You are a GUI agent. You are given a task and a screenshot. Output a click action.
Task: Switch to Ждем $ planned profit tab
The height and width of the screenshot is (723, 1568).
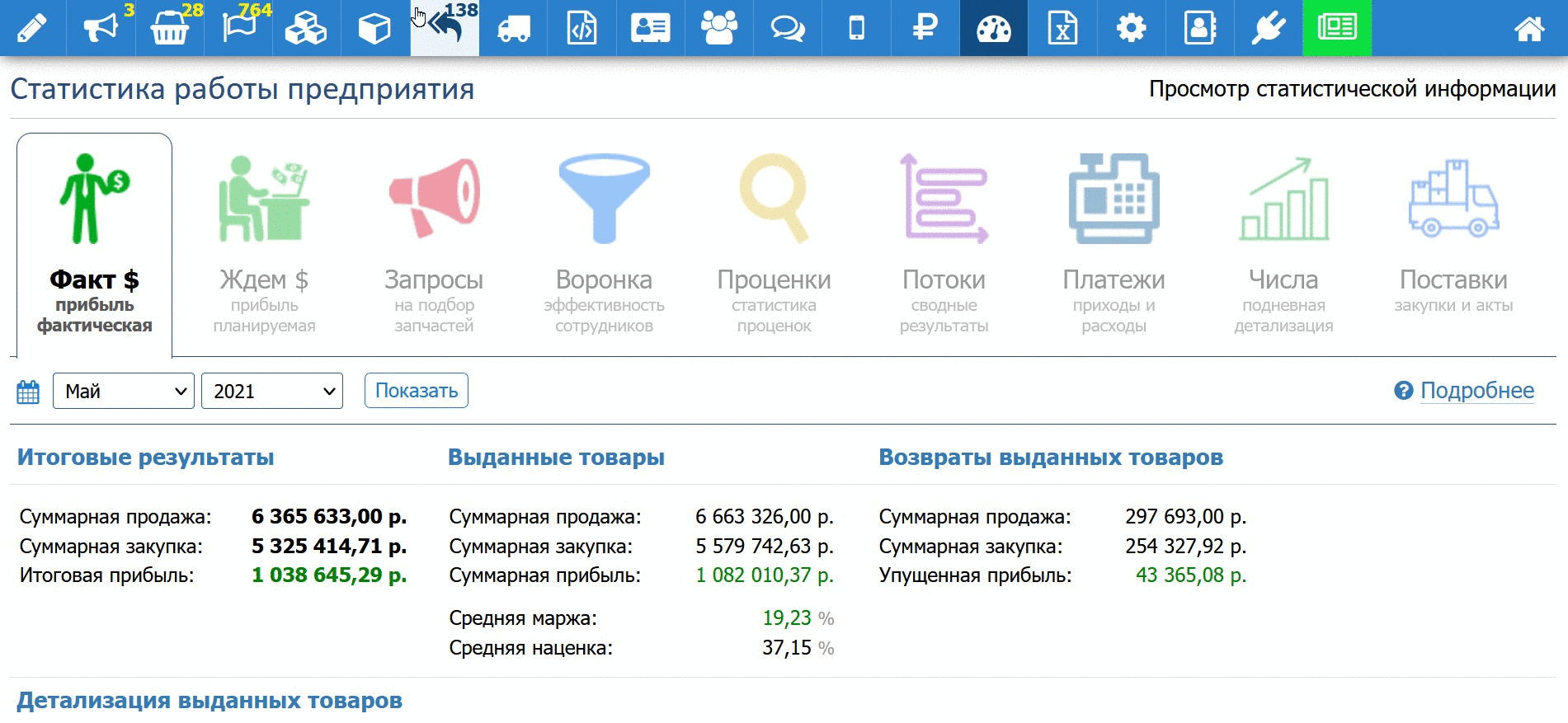[x=264, y=245]
